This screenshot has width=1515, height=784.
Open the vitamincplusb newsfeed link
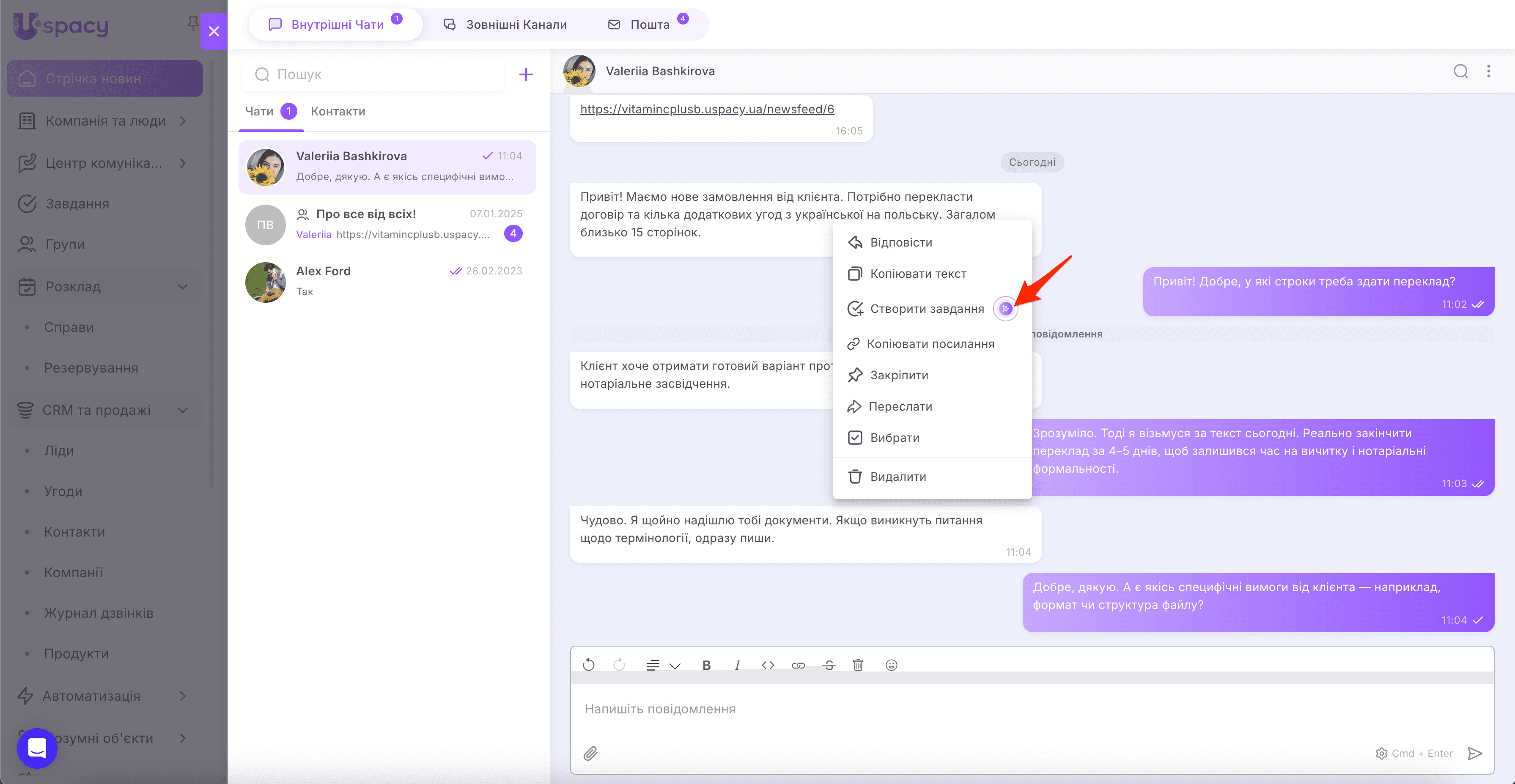click(x=707, y=109)
